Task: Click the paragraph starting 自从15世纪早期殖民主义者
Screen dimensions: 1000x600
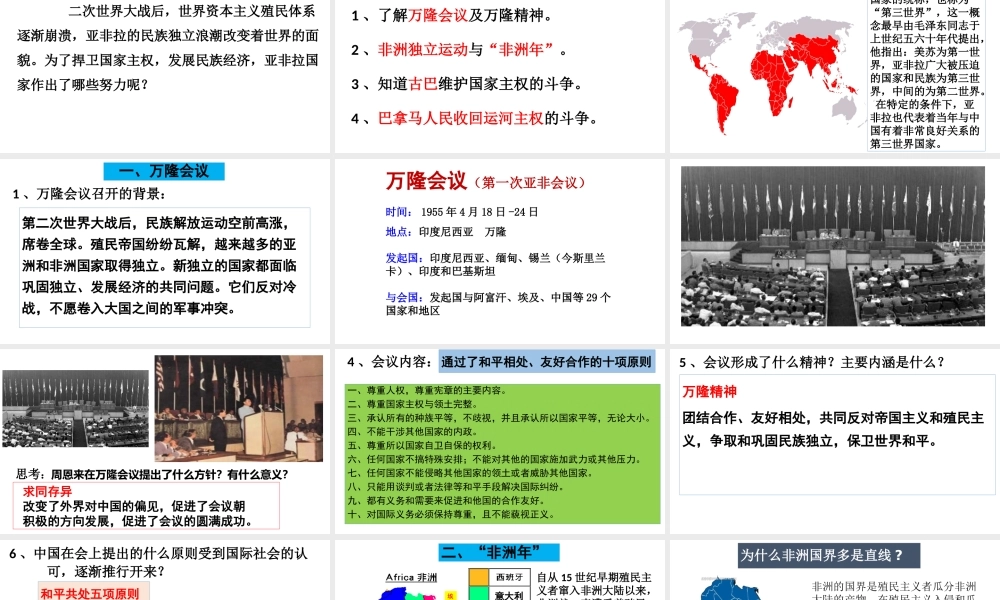Action: click(594, 585)
